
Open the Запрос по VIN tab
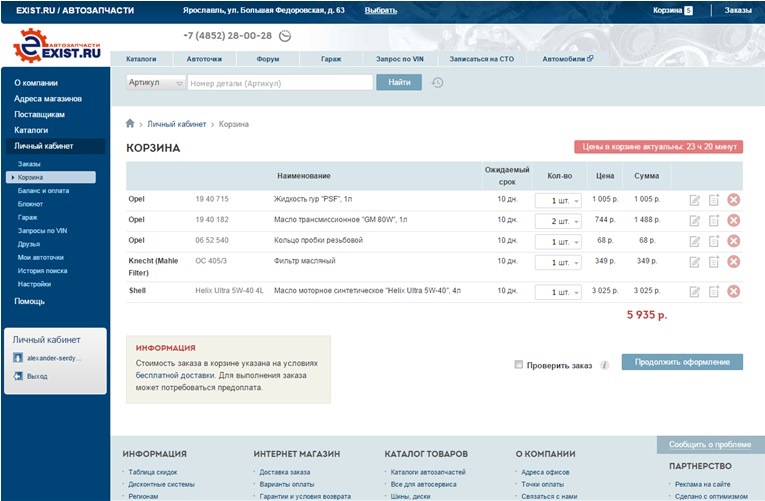pyautogui.click(x=400, y=59)
